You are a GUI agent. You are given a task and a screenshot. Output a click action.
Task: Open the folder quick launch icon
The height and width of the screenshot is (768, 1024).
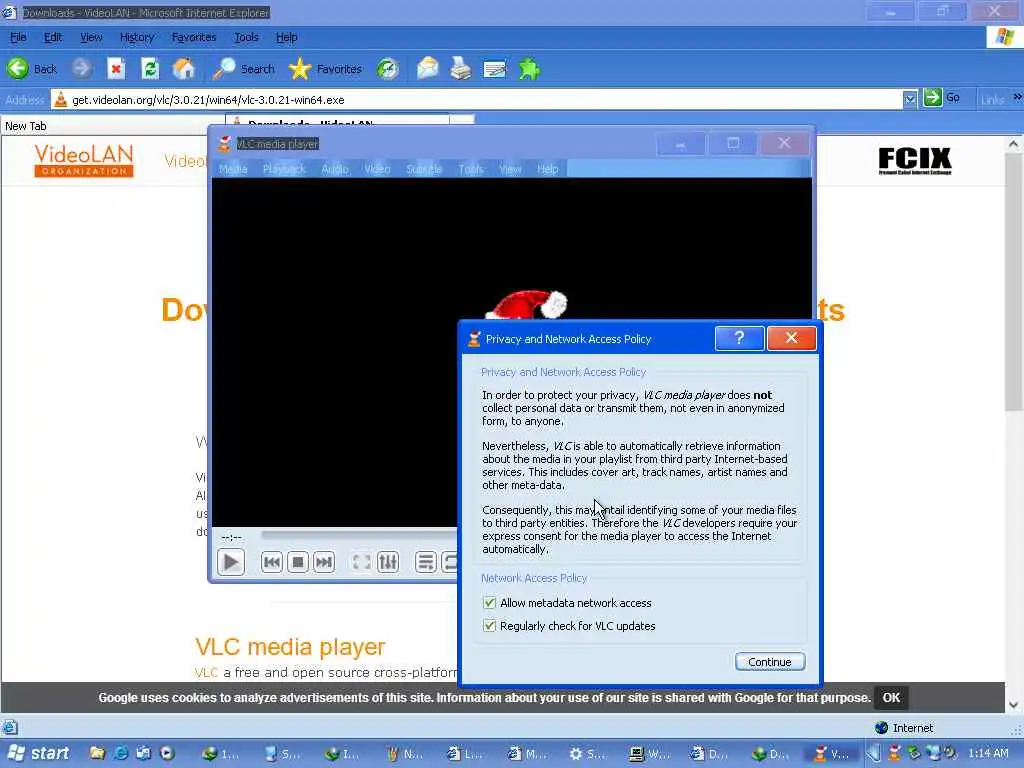(97, 754)
